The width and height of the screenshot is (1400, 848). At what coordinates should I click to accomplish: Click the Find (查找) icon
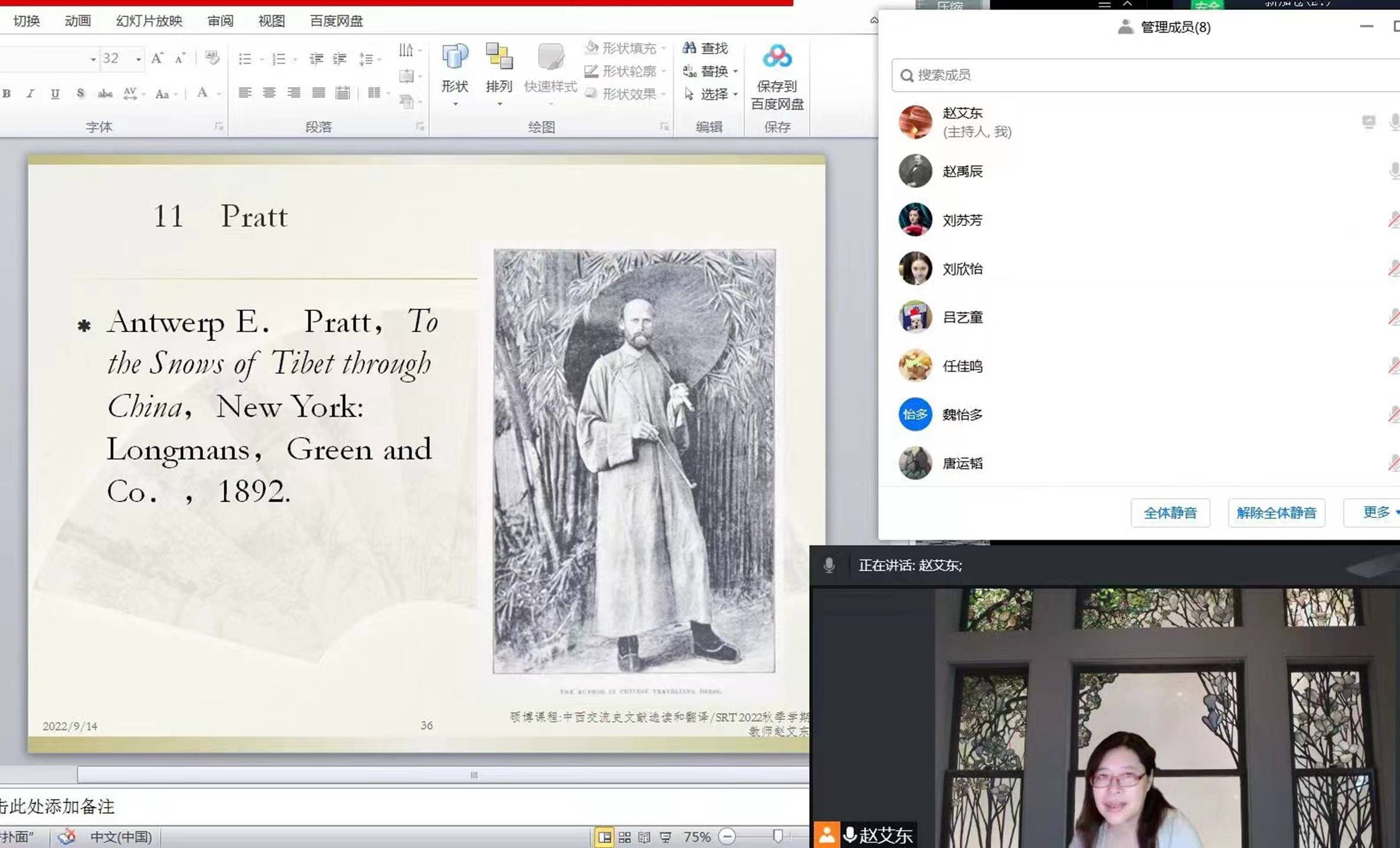pos(689,48)
